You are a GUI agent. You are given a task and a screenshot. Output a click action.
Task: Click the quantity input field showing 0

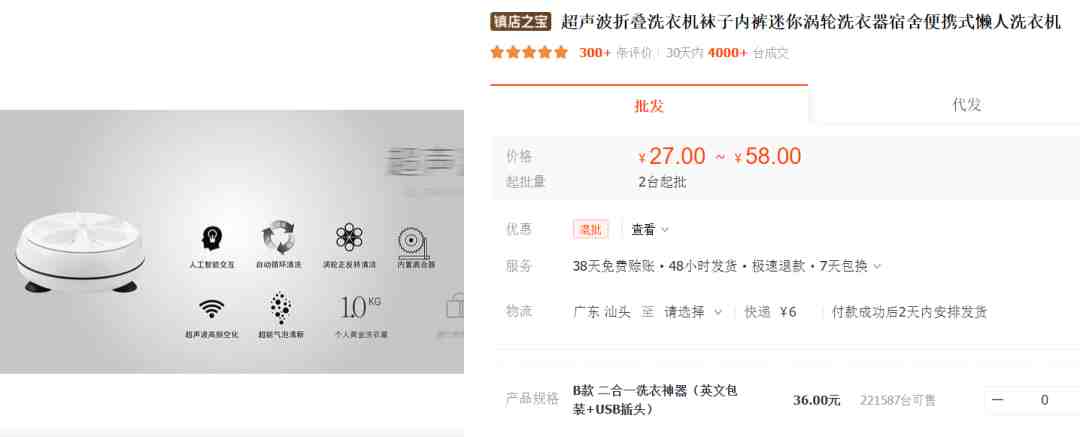click(x=1044, y=400)
